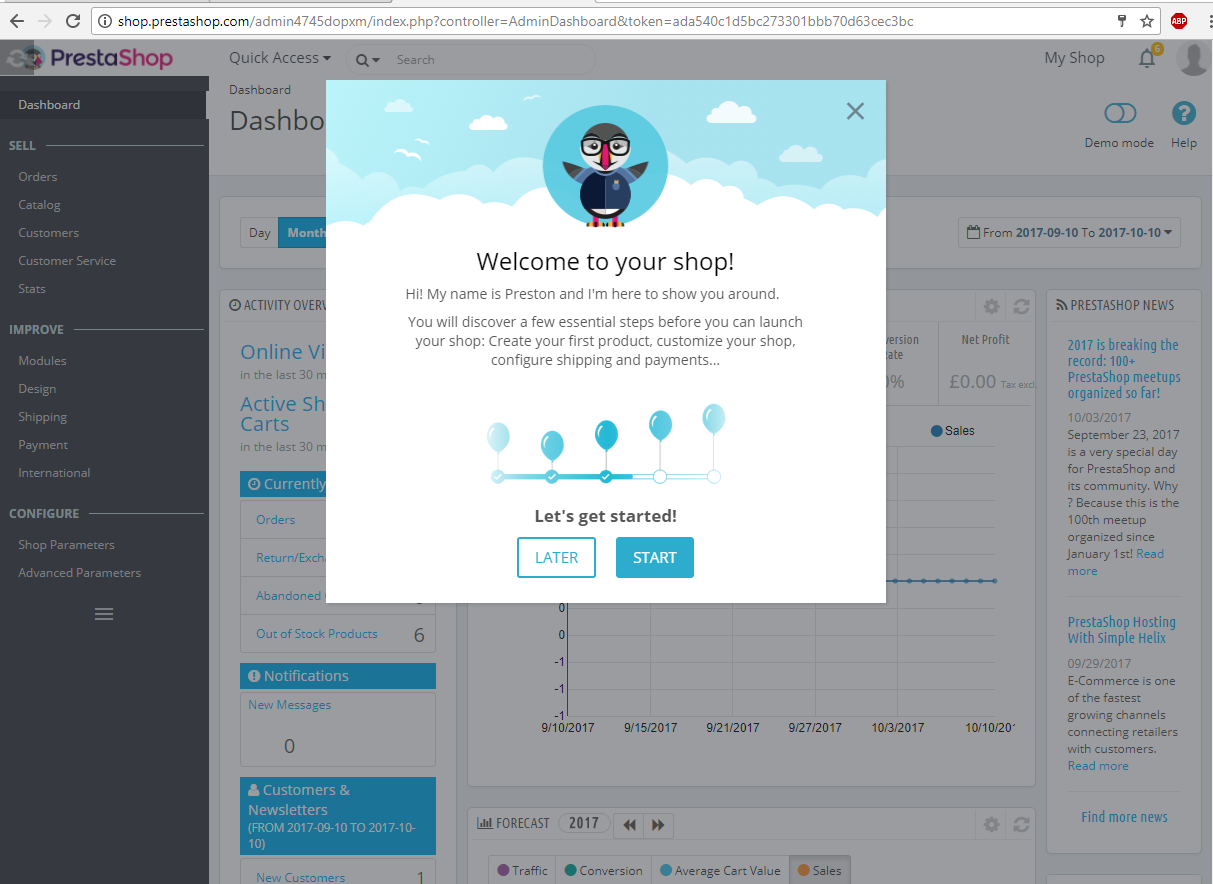
Task: Close the welcome dialog with the X
Action: click(x=855, y=111)
